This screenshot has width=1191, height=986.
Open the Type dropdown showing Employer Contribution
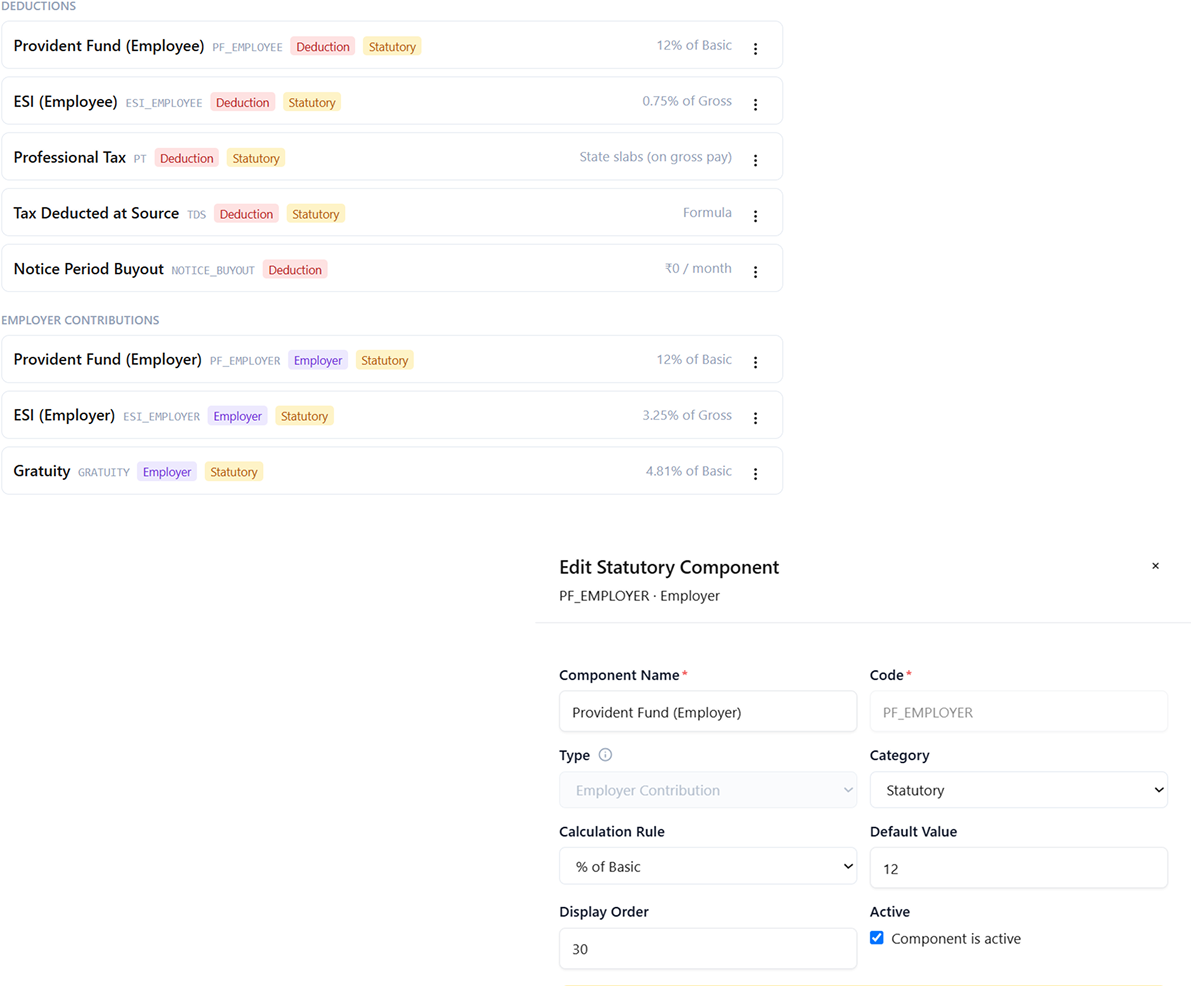708,790
